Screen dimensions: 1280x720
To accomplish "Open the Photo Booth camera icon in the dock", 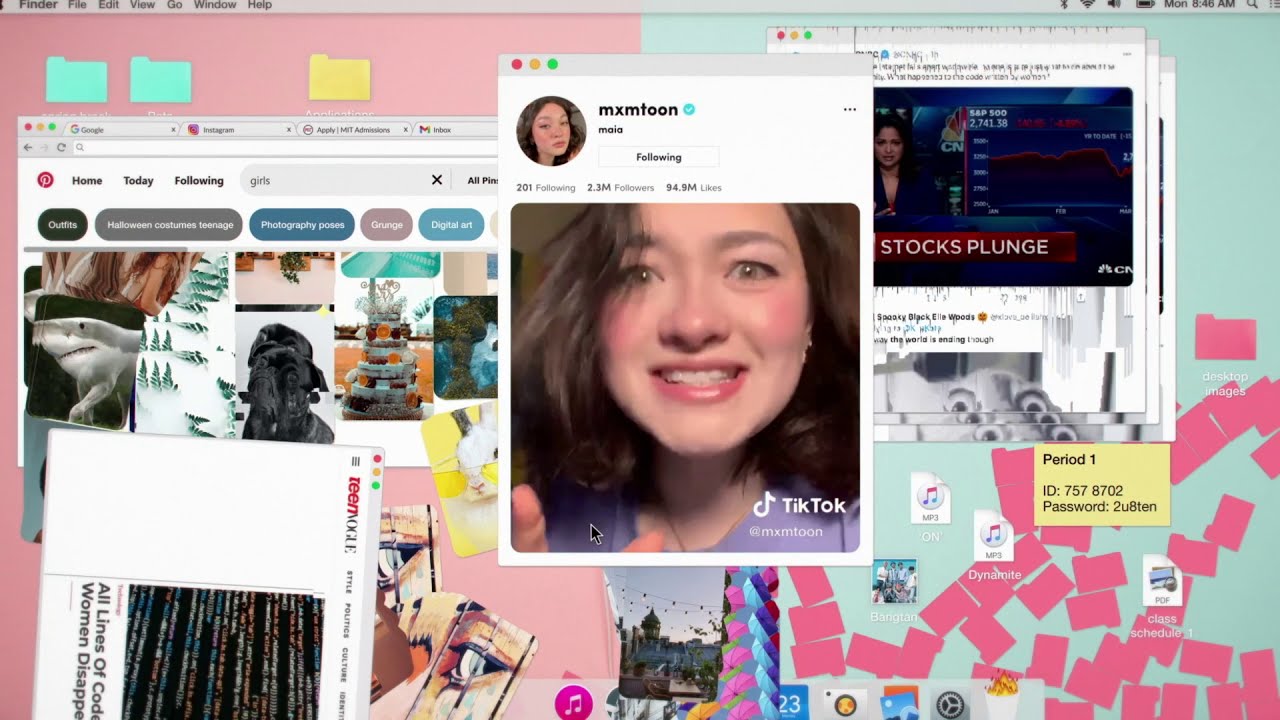I will click(844, 704).
